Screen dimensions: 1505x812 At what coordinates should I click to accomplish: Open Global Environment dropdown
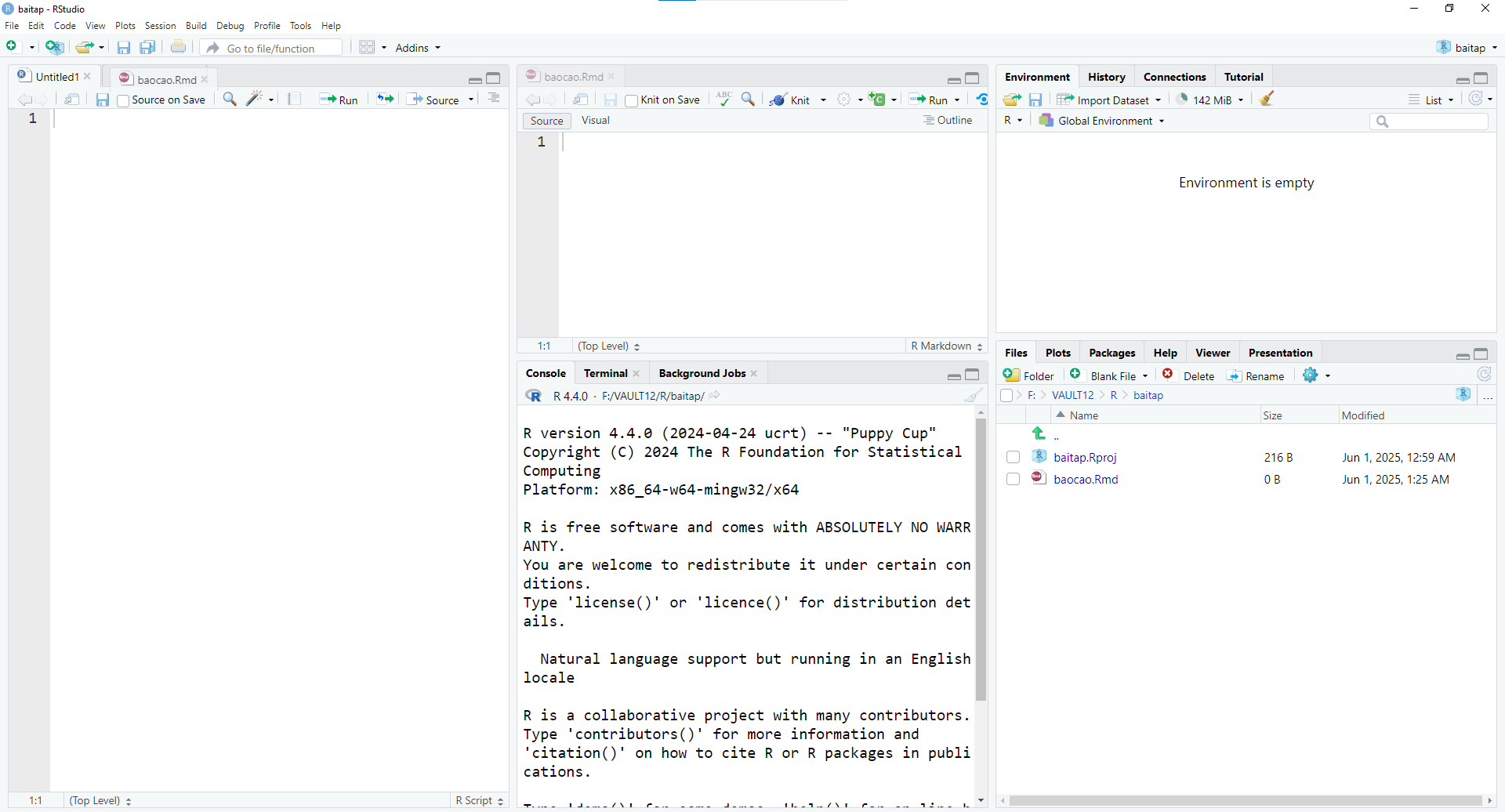pos(1101,121)
